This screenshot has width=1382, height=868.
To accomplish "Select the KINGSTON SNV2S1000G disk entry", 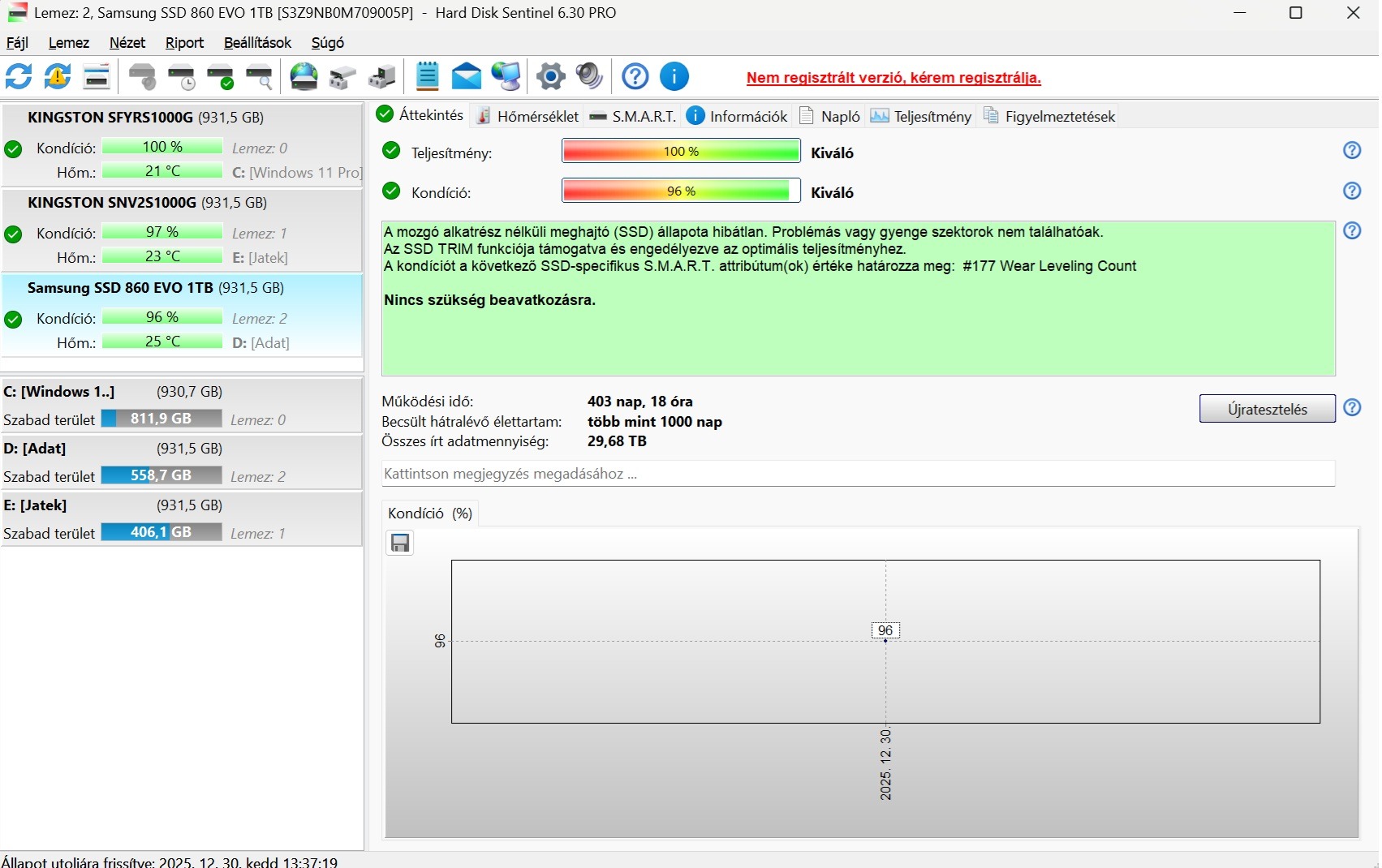I will 182,230.
